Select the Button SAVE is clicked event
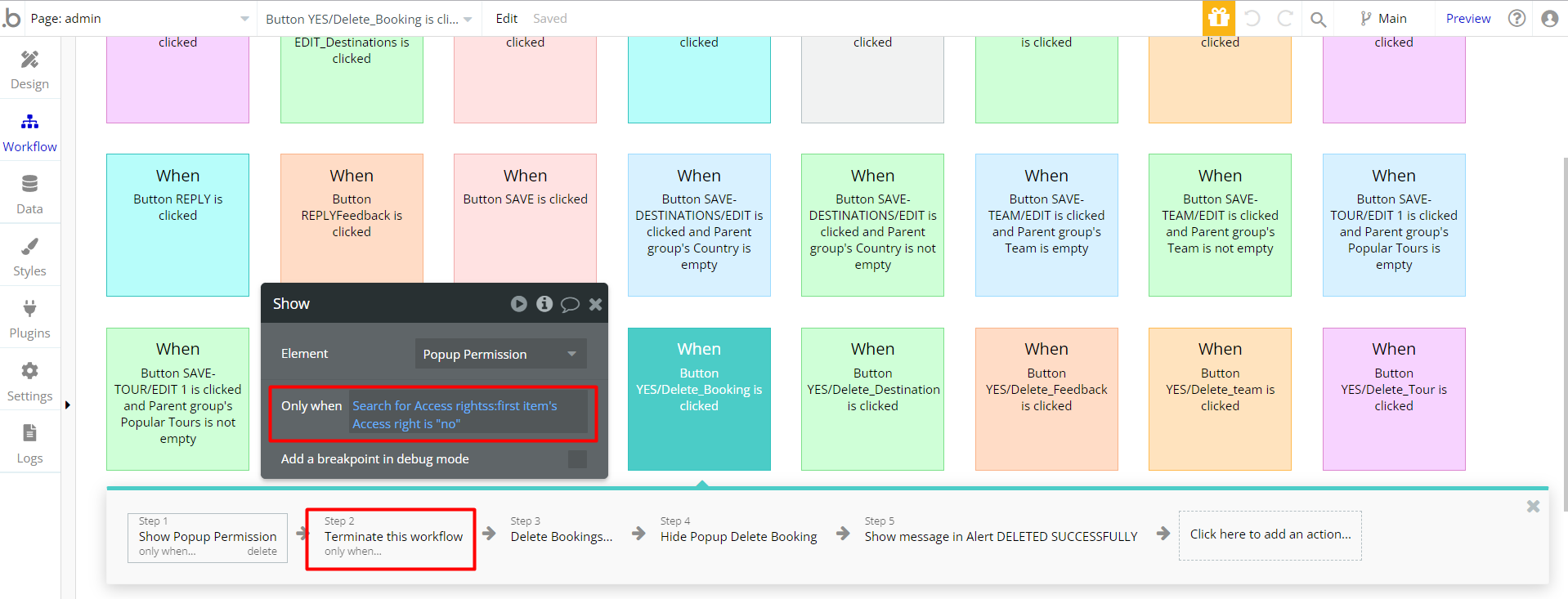This screenshot has width=1568, height=599. (525, 218)
